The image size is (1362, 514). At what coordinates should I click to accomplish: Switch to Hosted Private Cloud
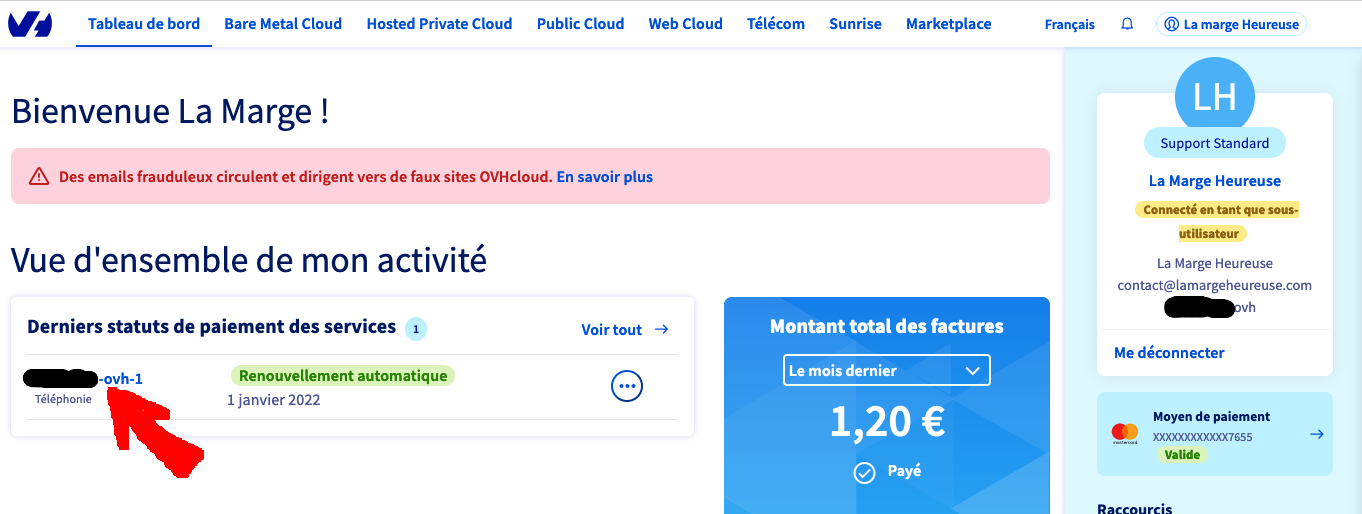(x=439, y=24)
